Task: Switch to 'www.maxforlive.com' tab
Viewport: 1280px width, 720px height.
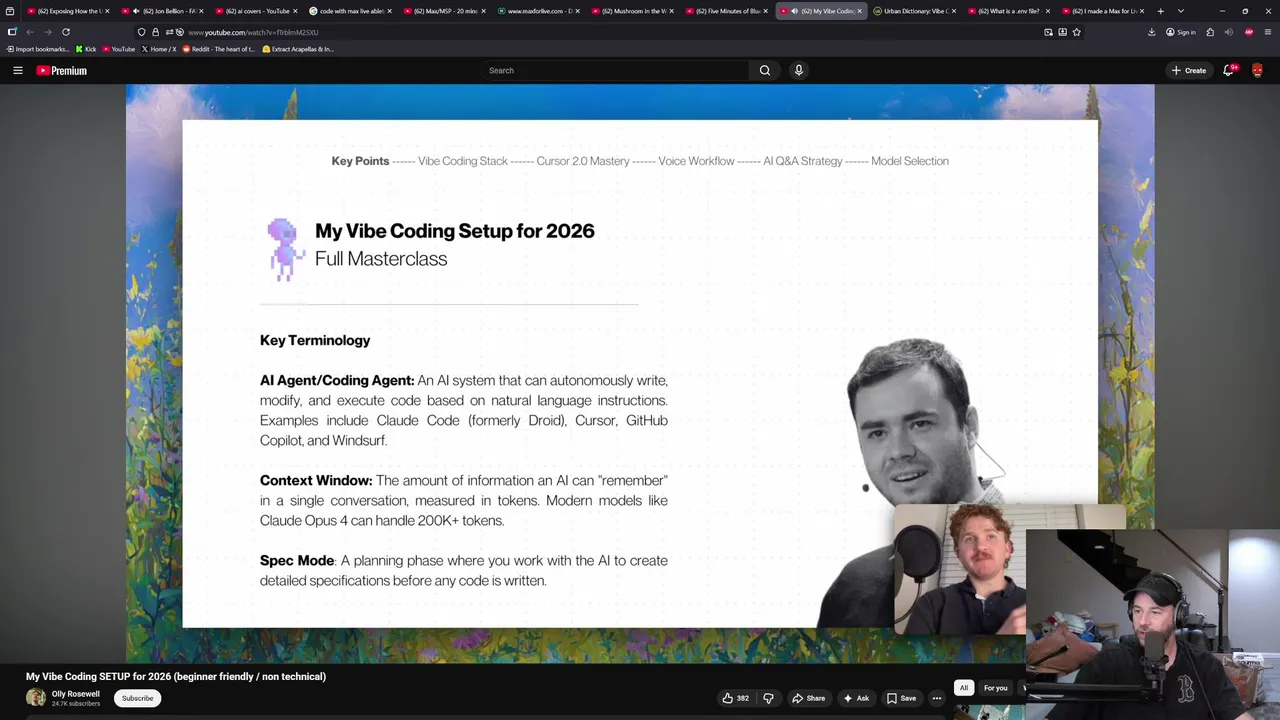Action: point(537,11)
